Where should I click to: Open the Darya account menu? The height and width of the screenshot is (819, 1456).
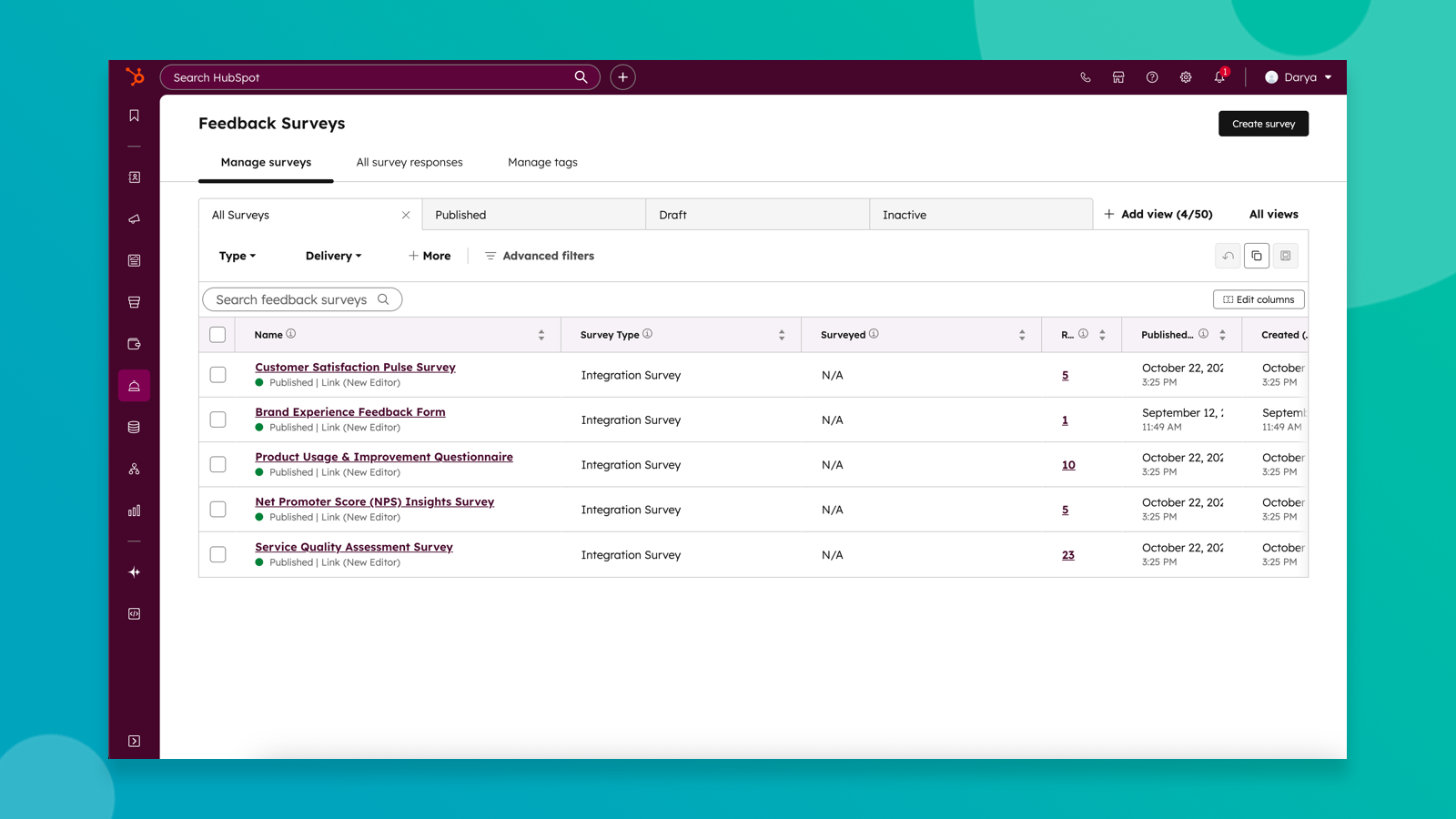(x=1299, y=77)
